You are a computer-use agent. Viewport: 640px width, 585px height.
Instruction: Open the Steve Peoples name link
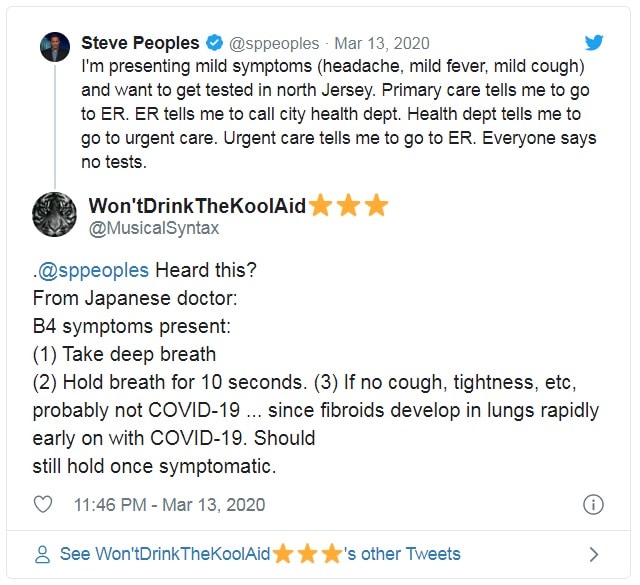click(141, 43)
